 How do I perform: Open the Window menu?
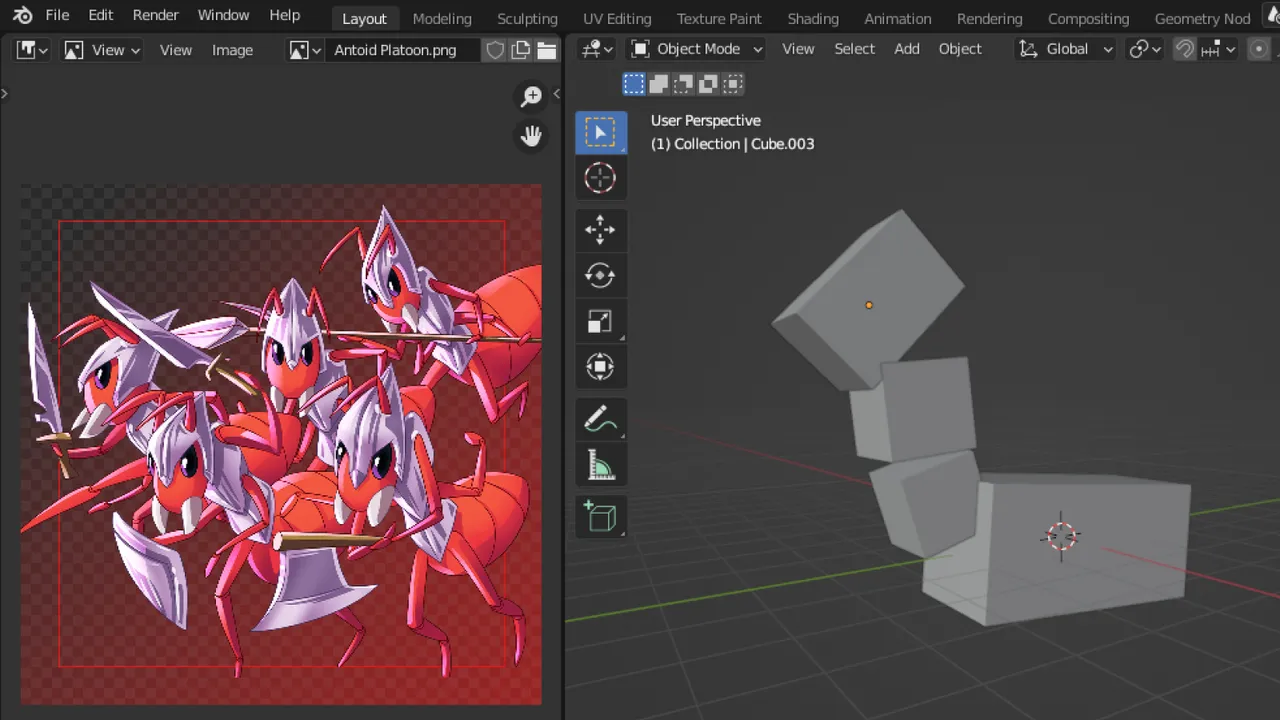coord(223,15)
